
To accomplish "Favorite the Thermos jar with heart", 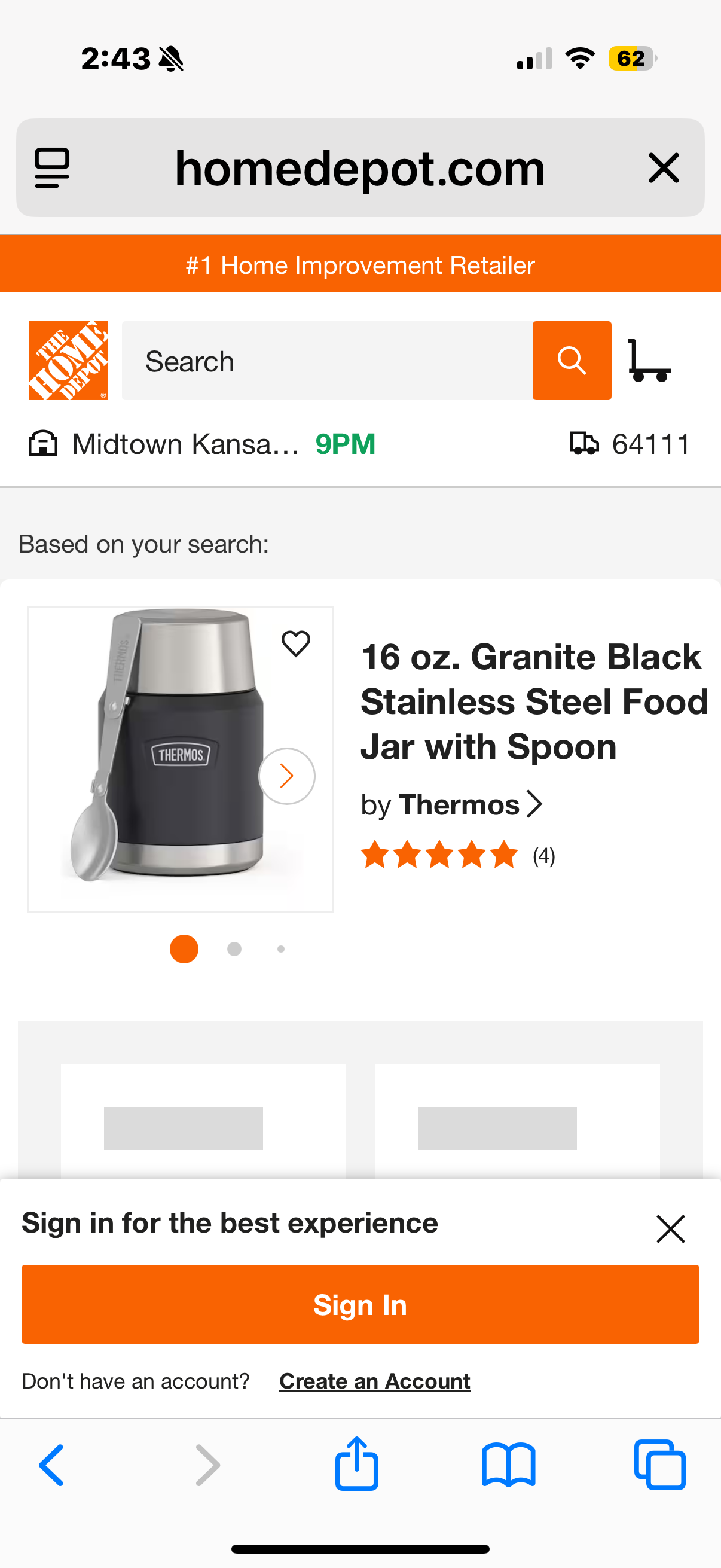I will [x=296, y=643].
